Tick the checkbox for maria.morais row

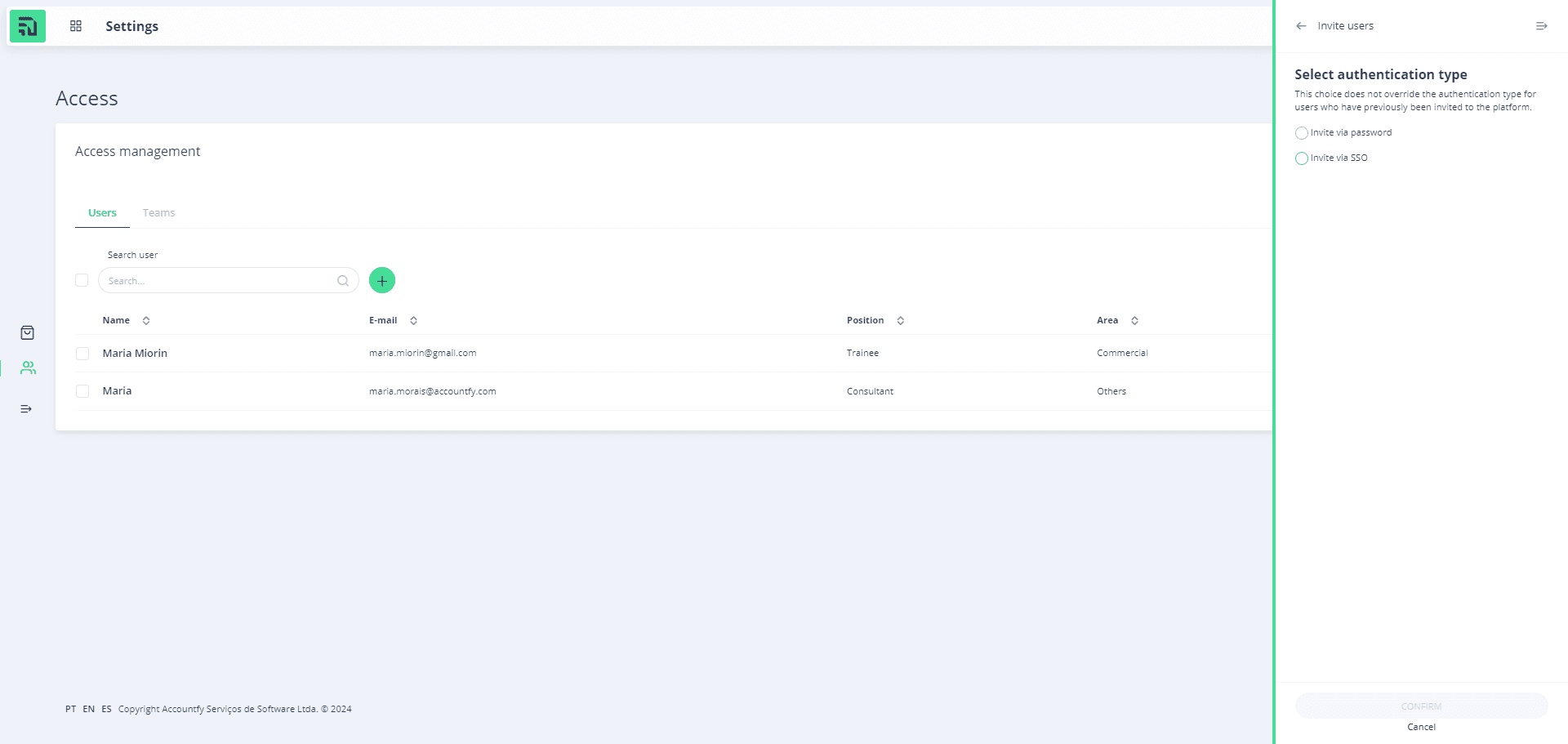[x=82, y=391]
